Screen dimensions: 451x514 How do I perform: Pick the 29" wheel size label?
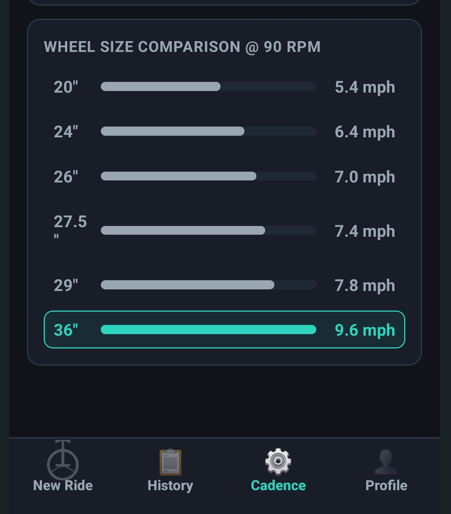66,285
